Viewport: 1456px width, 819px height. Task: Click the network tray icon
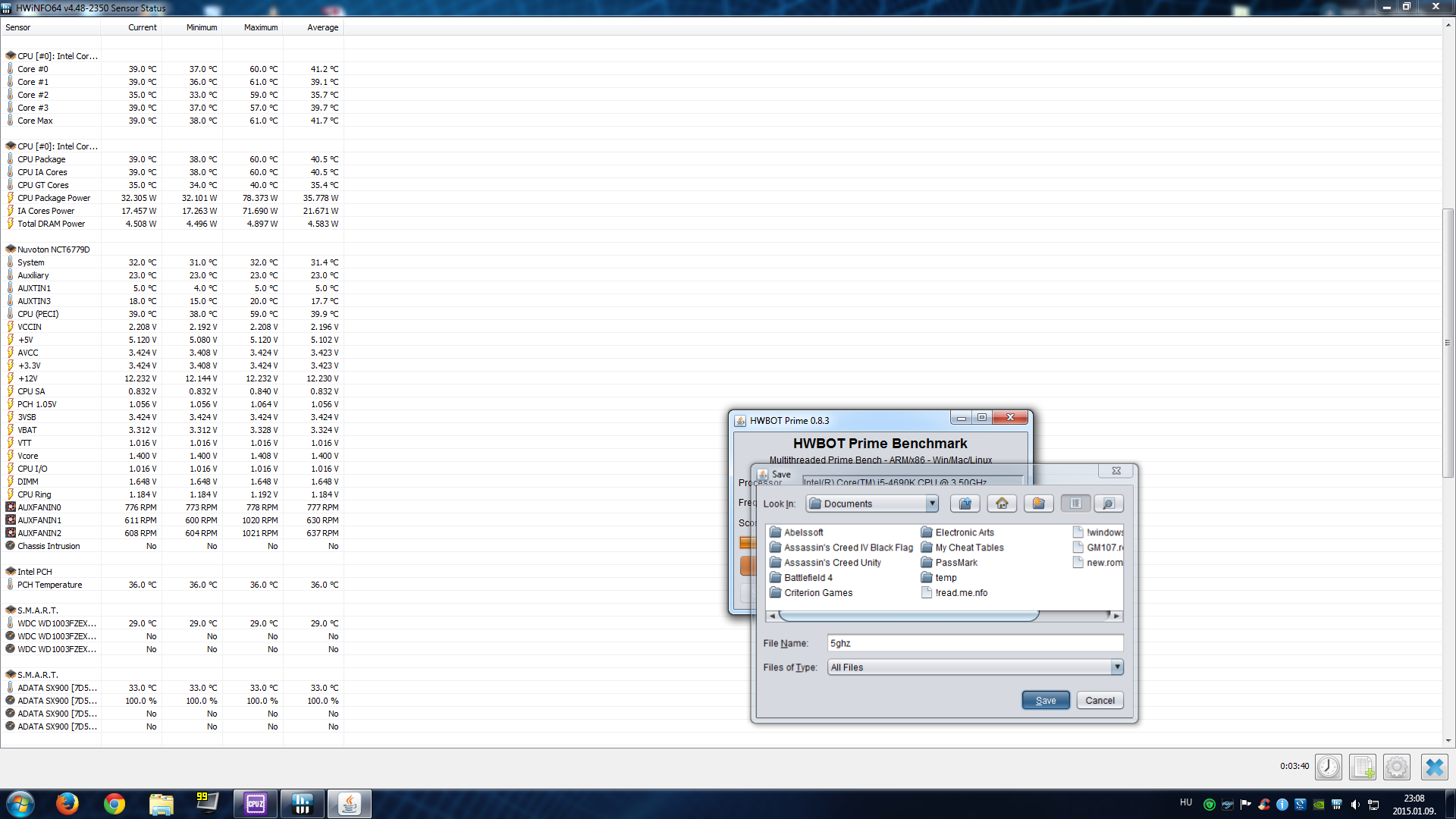coord(1373,805)
